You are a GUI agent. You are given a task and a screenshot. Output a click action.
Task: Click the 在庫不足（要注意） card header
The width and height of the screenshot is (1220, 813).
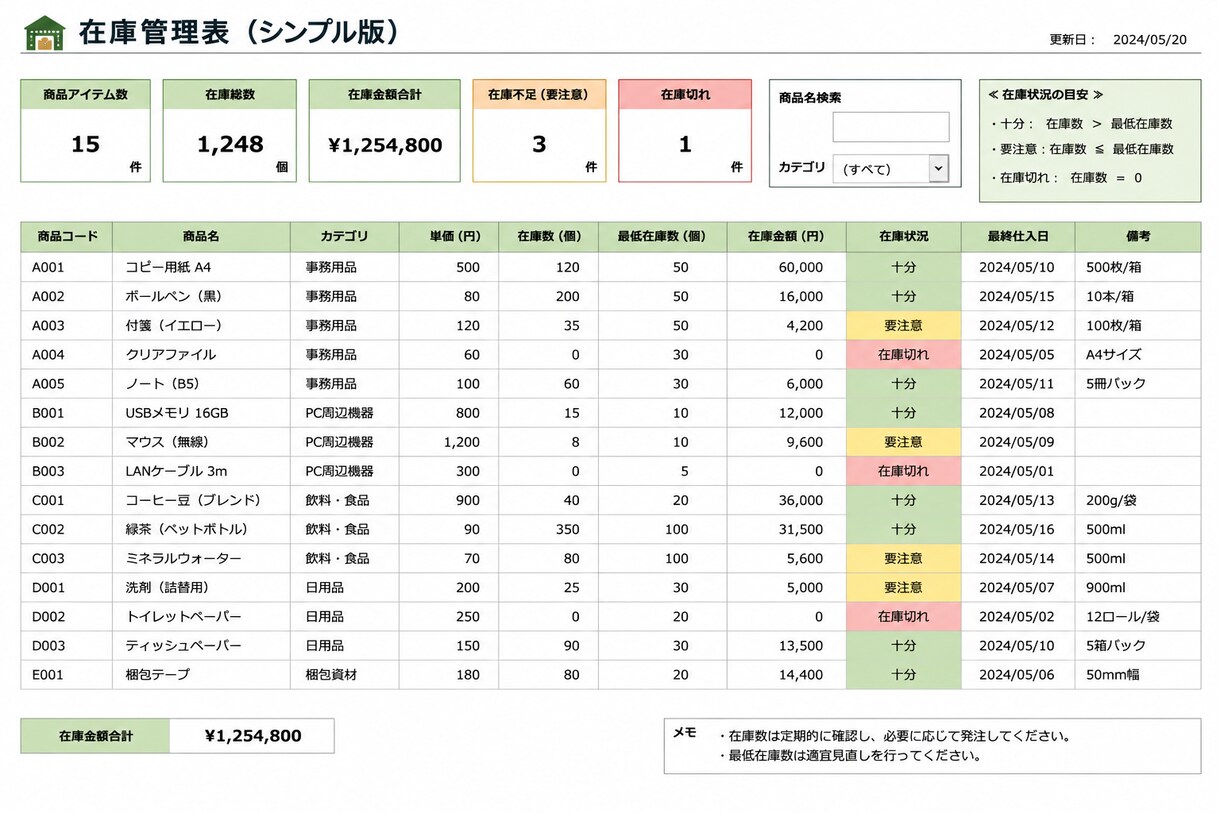click(x=539, y=95)
